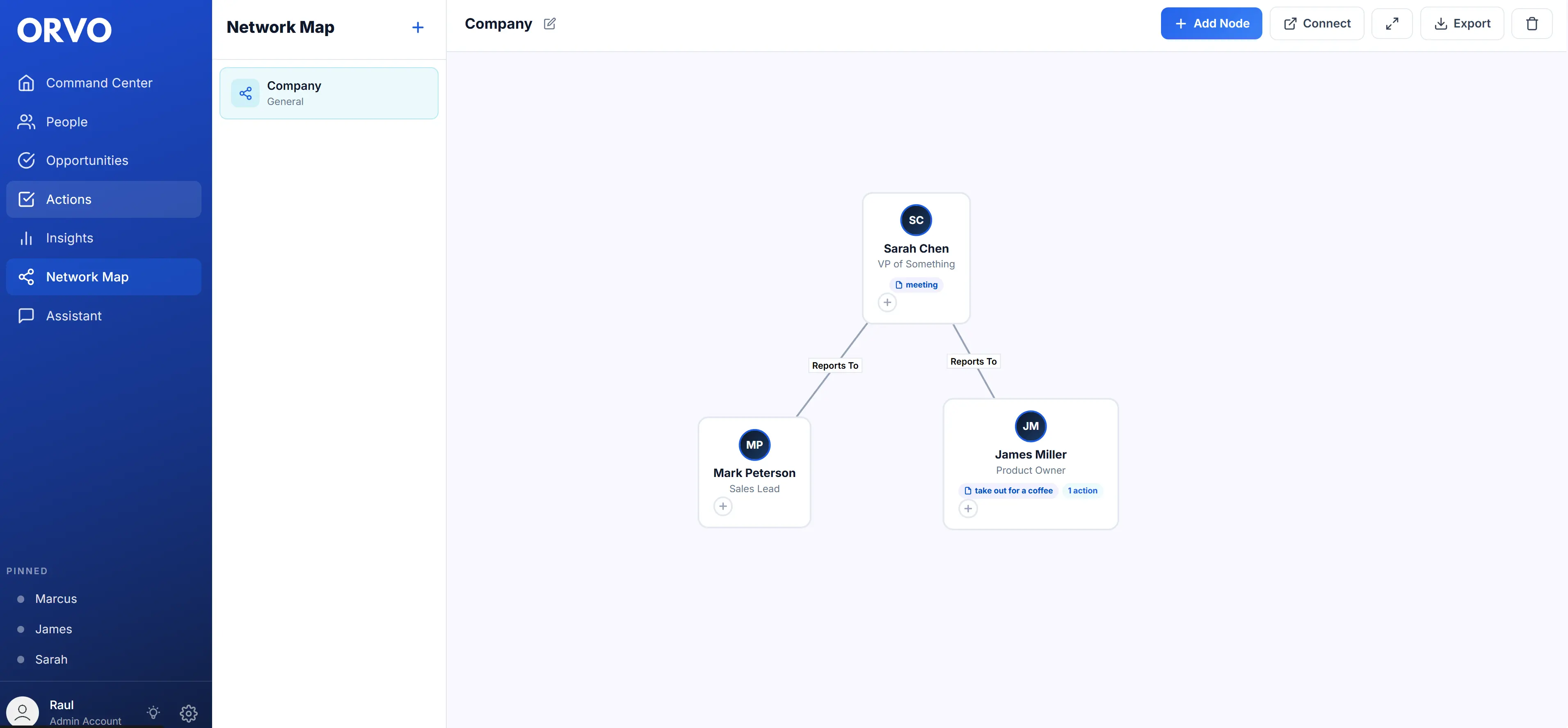The image size is (1568, 728).
Task: Expand Mark Peterson's node with the plus button
Action: [x=722, y=506]
